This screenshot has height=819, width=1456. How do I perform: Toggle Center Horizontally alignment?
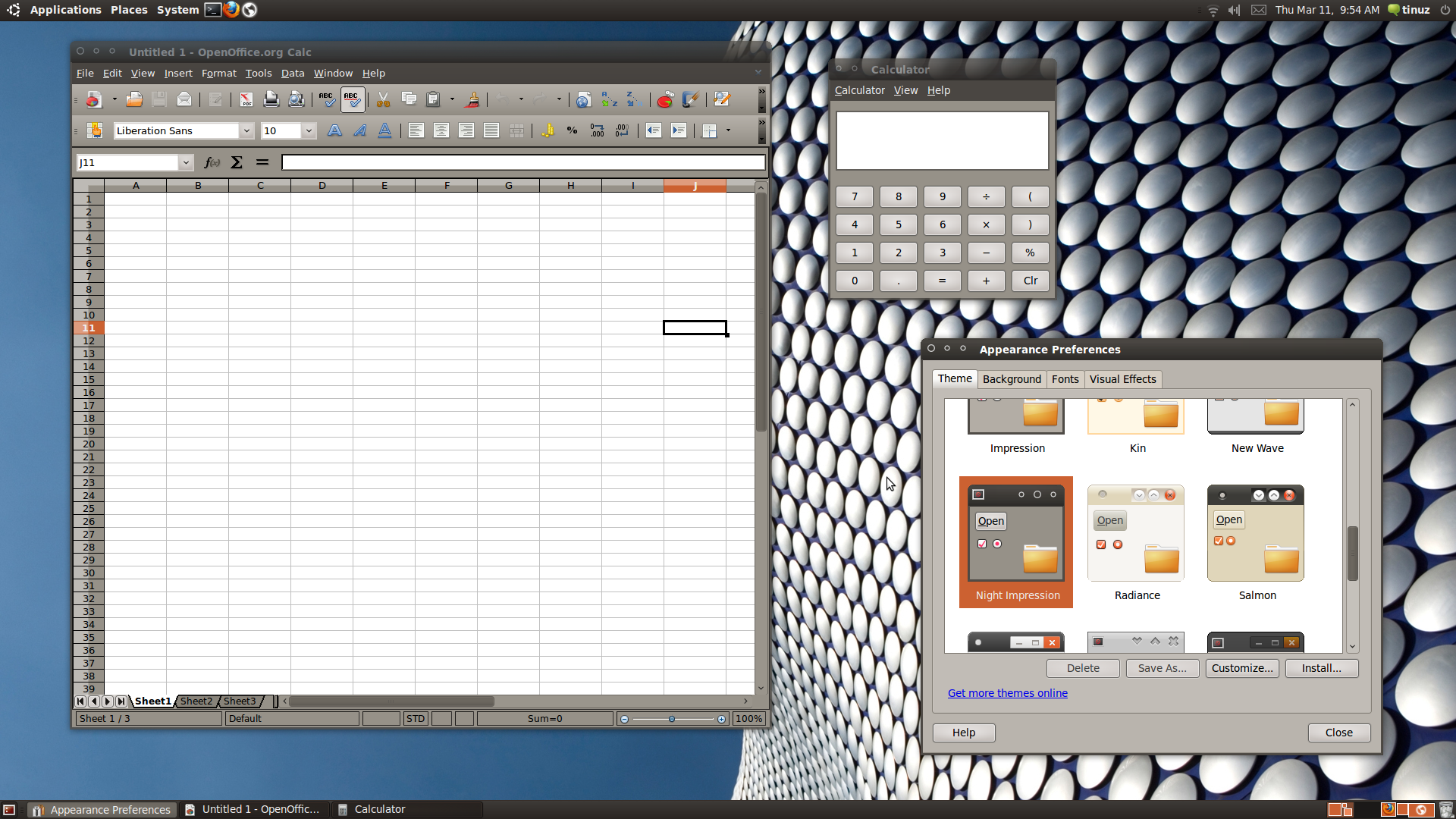tap(441, 130)
